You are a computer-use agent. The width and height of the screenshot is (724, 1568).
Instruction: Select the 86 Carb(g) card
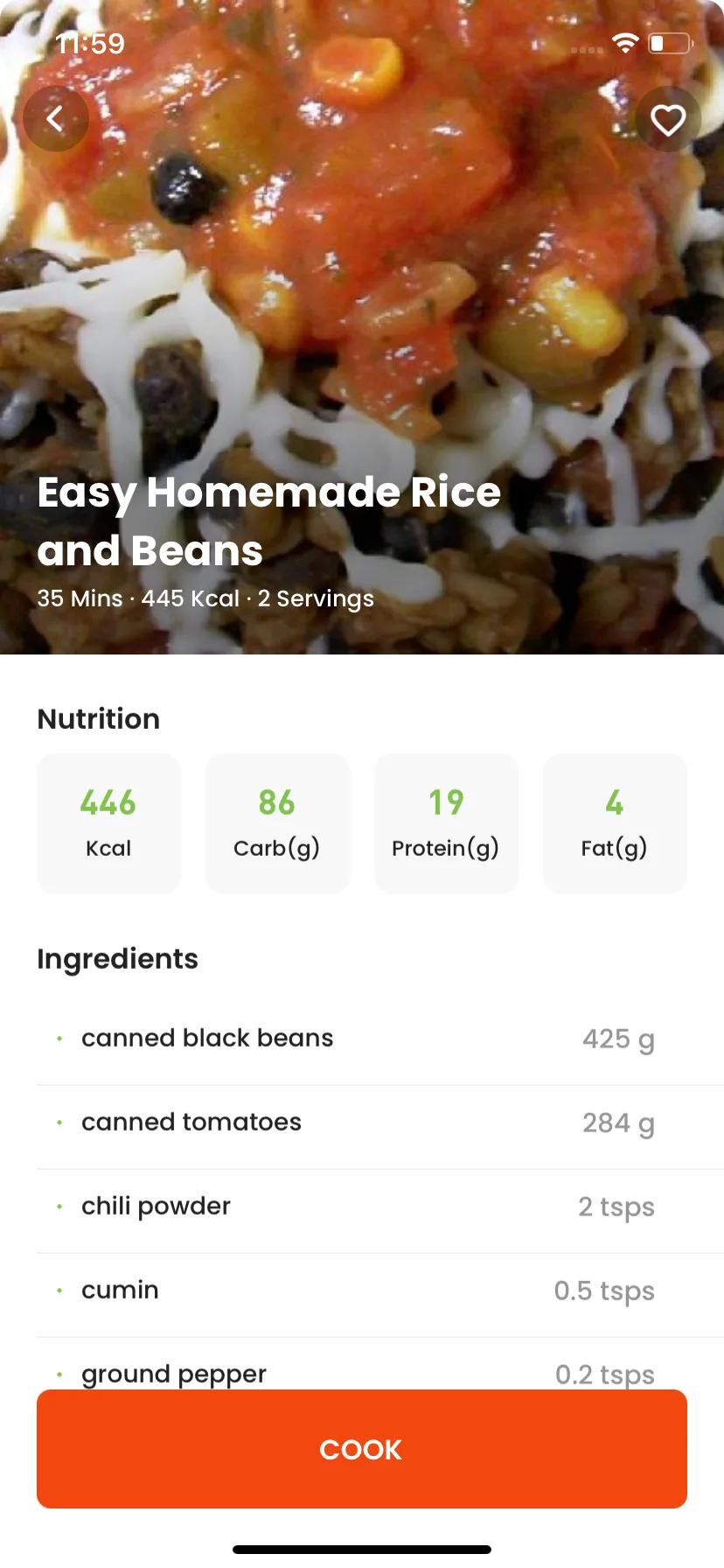pyautogui.click(x=277, y=823)
